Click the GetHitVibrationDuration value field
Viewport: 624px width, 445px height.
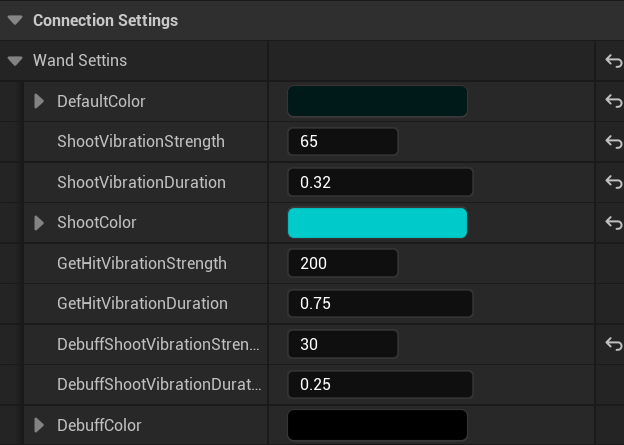click(379, 303)
